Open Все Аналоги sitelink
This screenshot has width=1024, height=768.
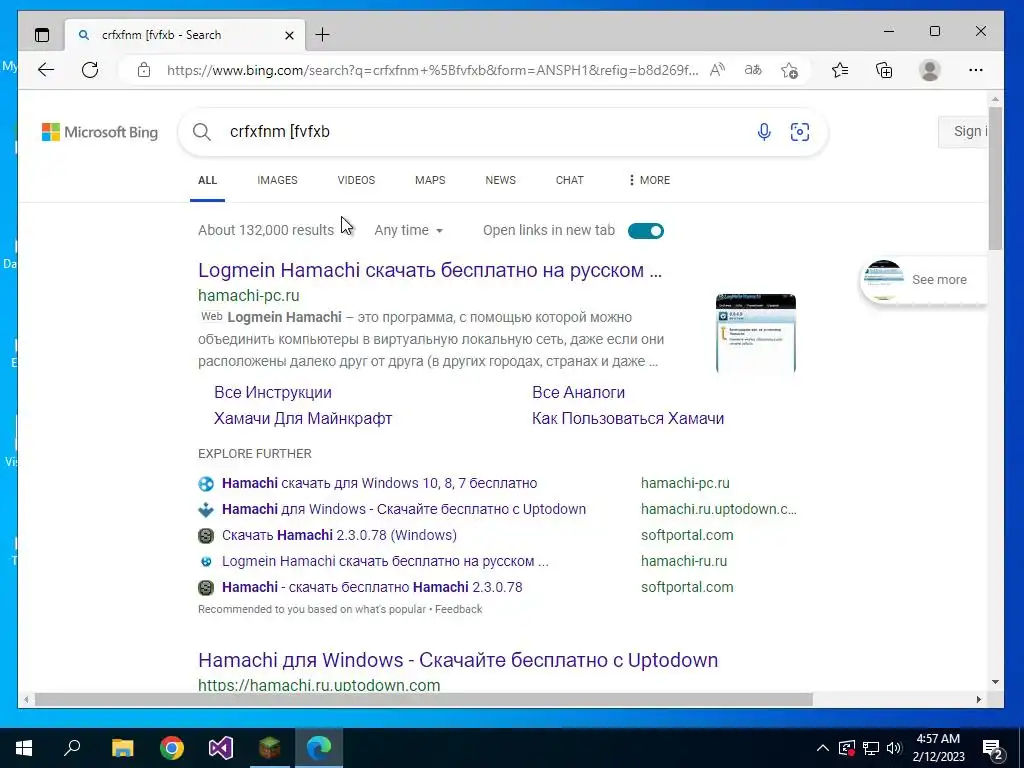click(579, 392)
